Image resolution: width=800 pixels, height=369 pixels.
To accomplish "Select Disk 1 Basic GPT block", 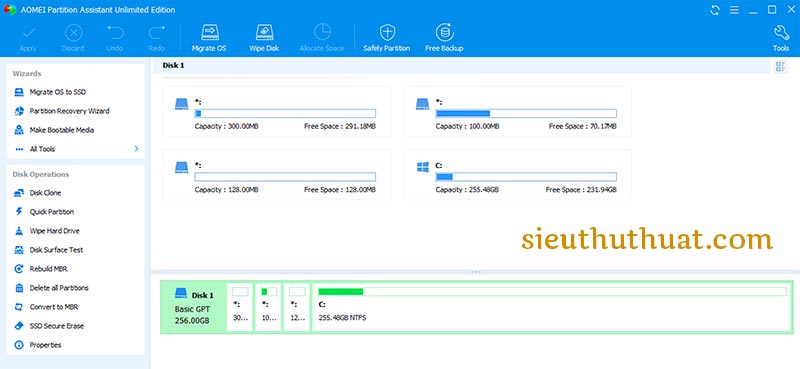I will point(194,307).
